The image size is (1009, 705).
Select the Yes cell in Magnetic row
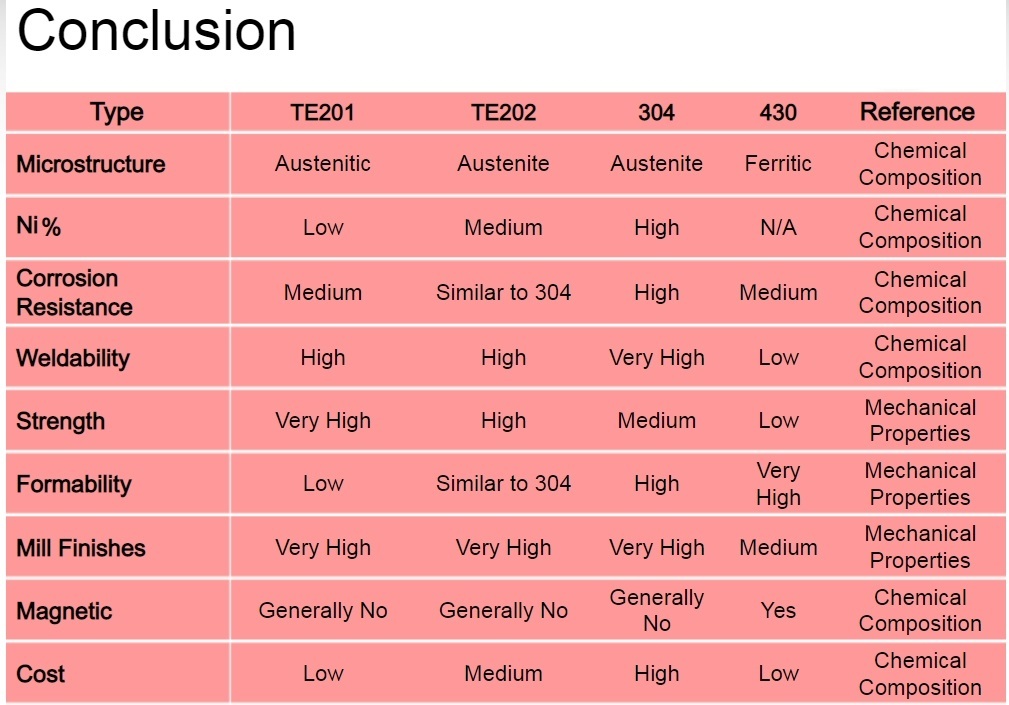pos(778,610)
